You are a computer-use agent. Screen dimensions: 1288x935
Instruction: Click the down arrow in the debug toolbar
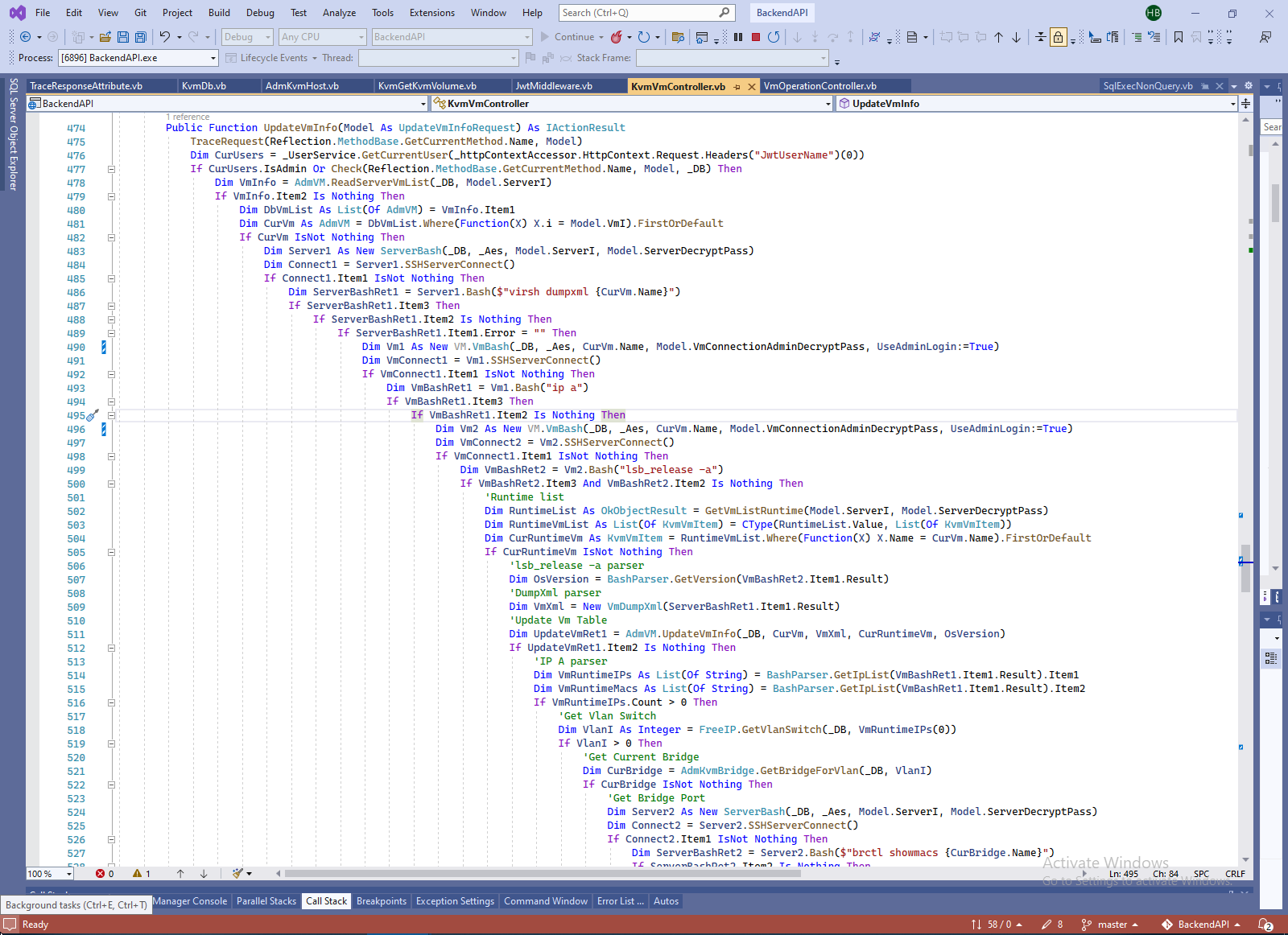1017,37
